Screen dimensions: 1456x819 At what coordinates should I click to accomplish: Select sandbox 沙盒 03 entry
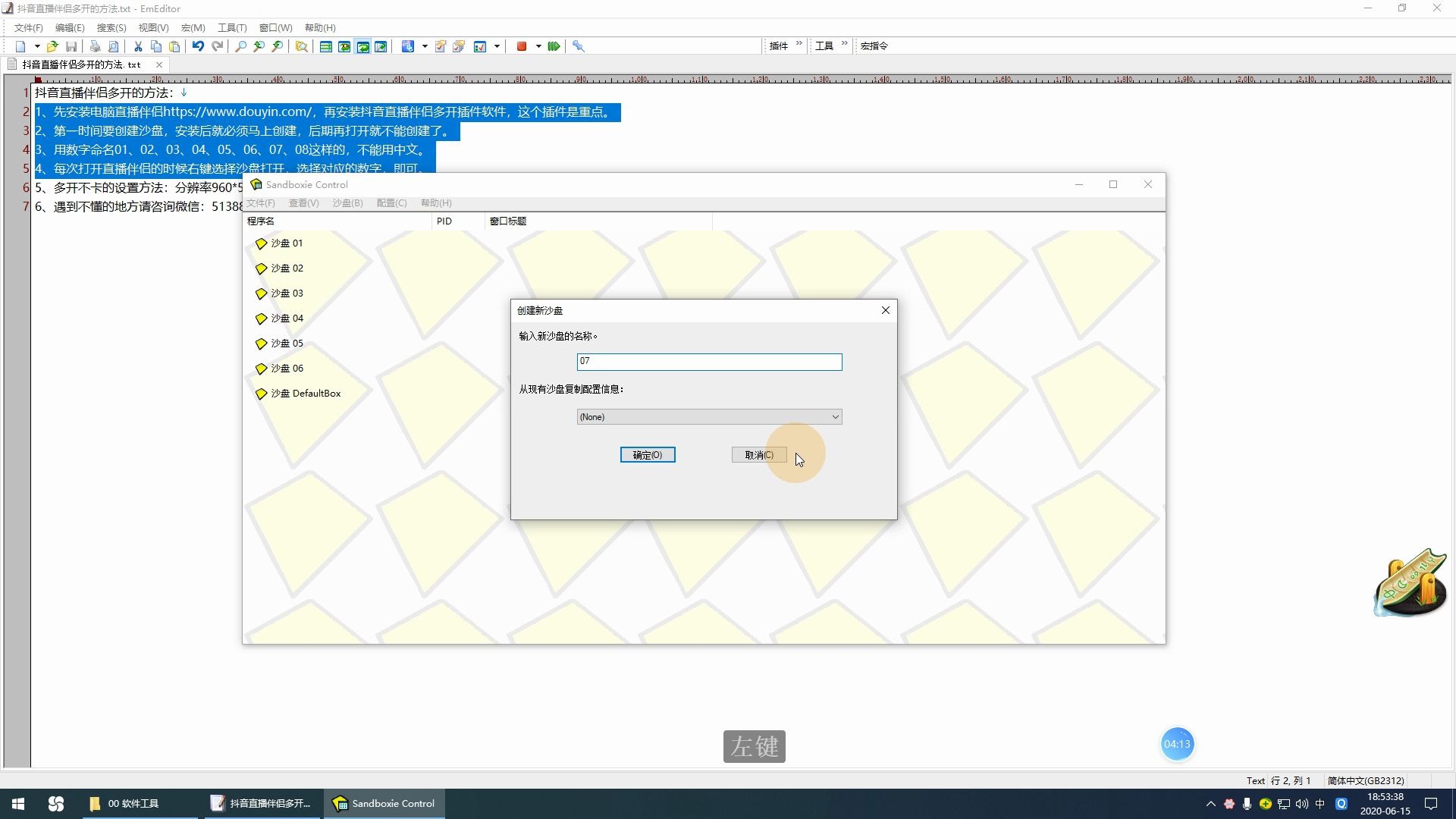[287, 293]
